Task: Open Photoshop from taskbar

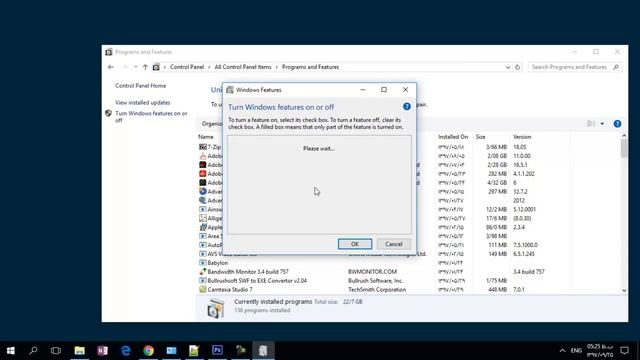Action: [x=218, y=351]
